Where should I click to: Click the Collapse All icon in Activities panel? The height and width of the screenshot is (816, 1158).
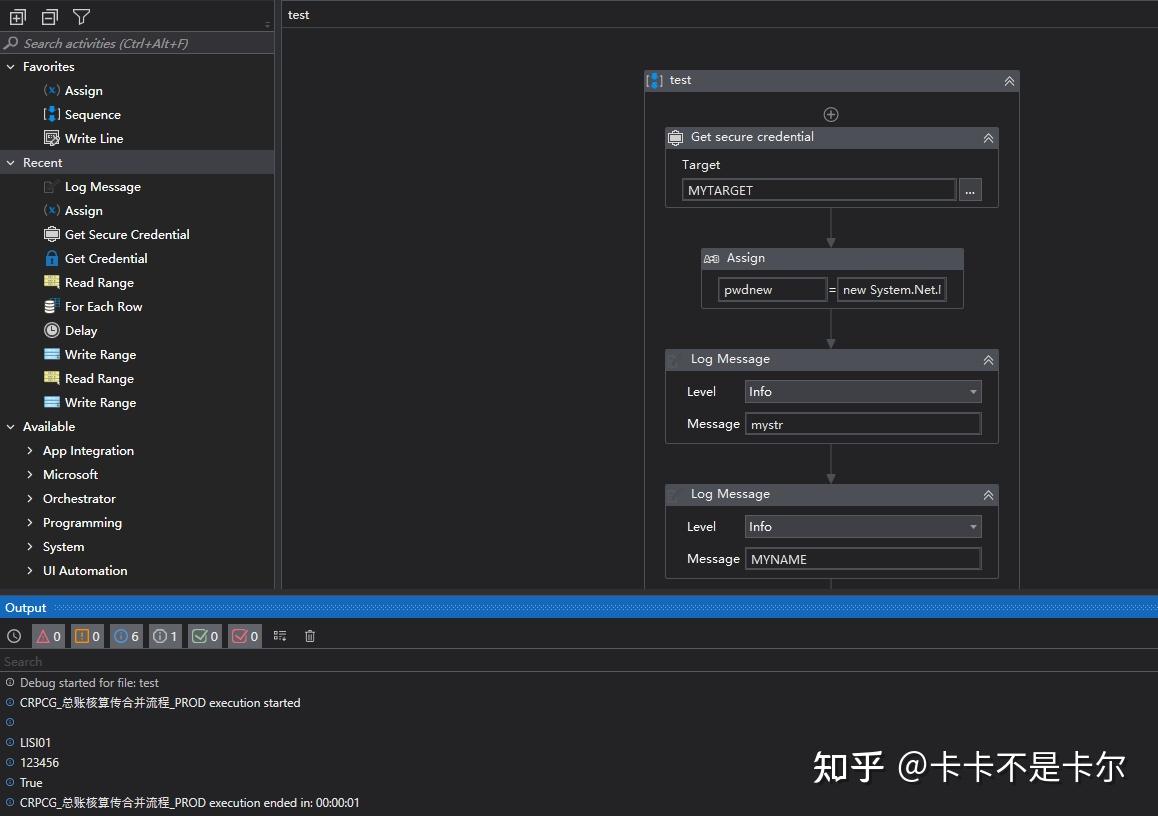pyautogui.click(x=49, y=16)
